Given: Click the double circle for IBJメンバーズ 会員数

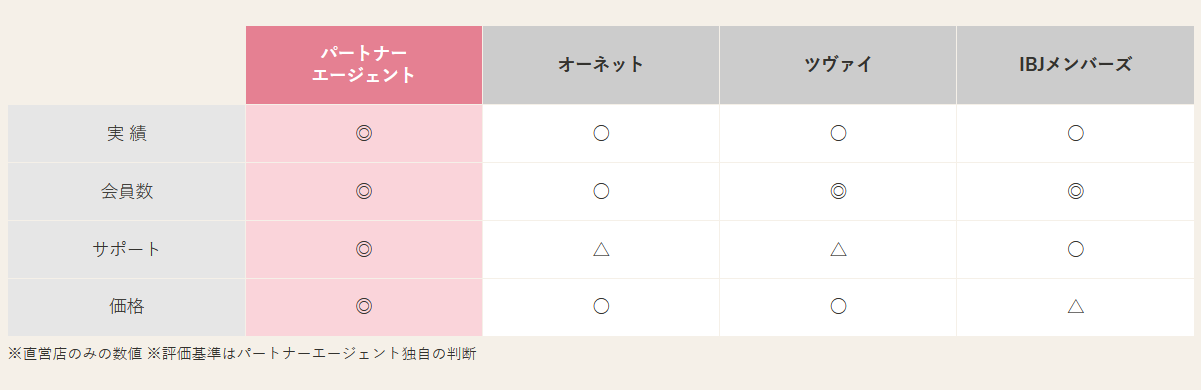Looking at the screenshot, I should point(1075,191).
